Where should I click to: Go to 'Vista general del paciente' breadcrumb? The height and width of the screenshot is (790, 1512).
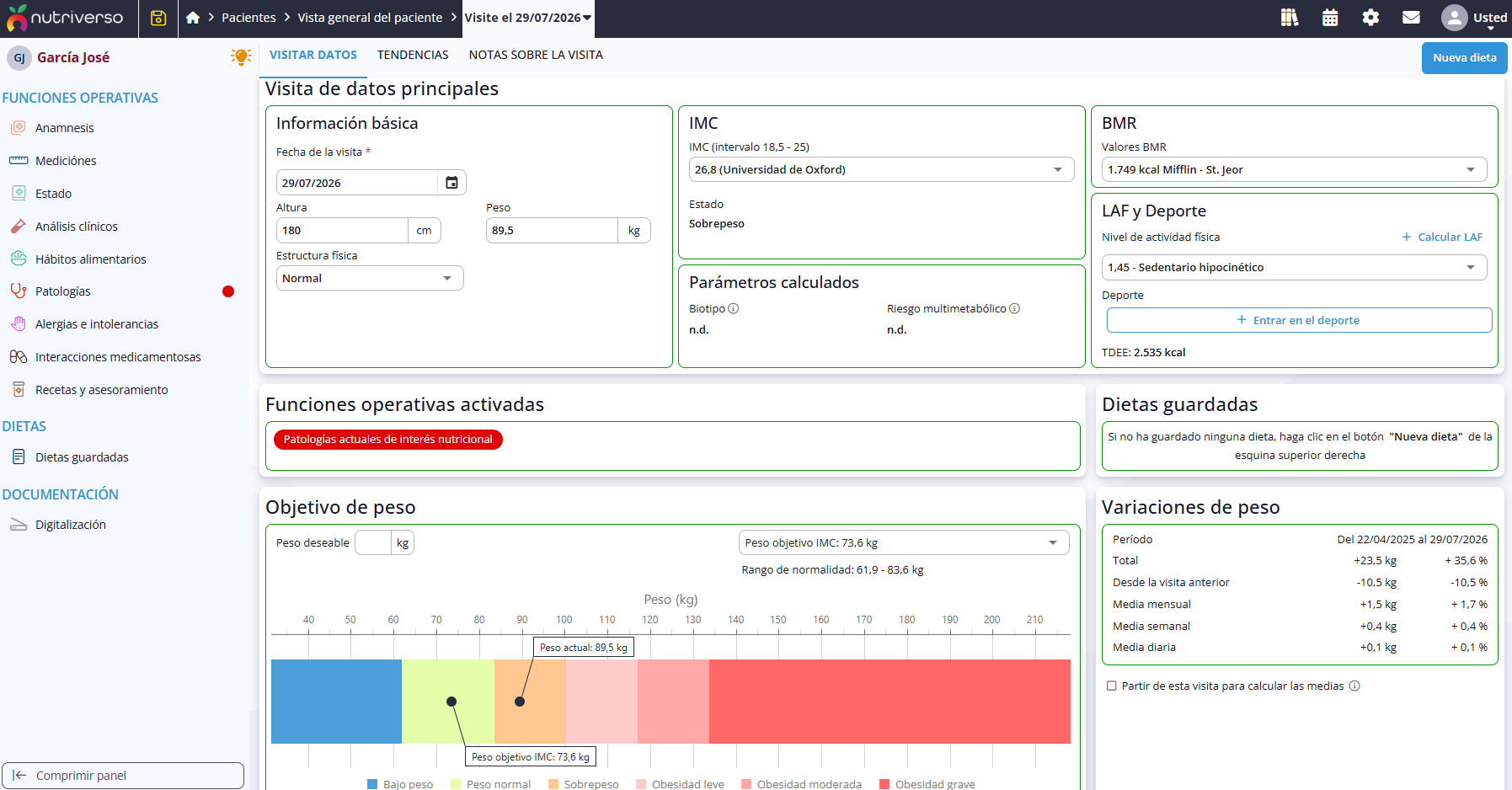pos(370,18)
